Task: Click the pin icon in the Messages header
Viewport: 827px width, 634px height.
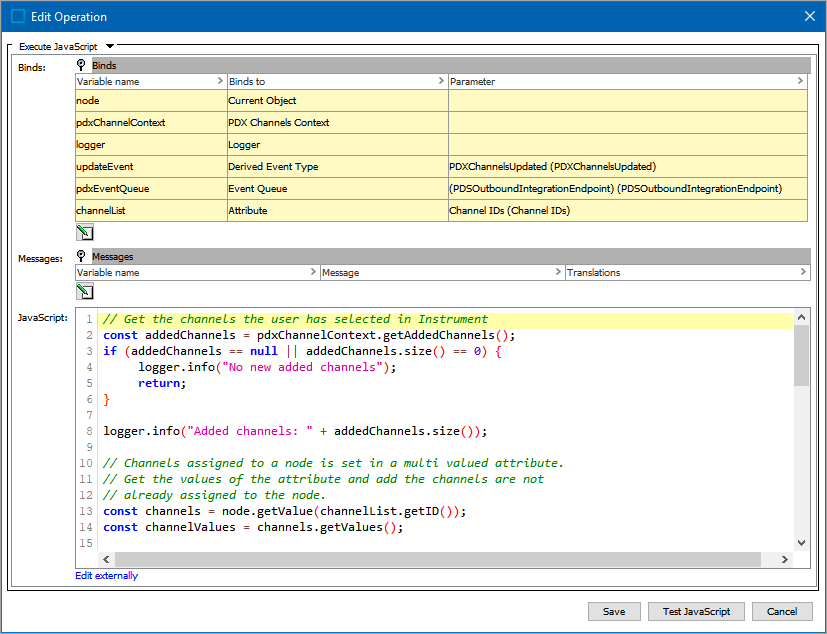Action: (82, 257)
